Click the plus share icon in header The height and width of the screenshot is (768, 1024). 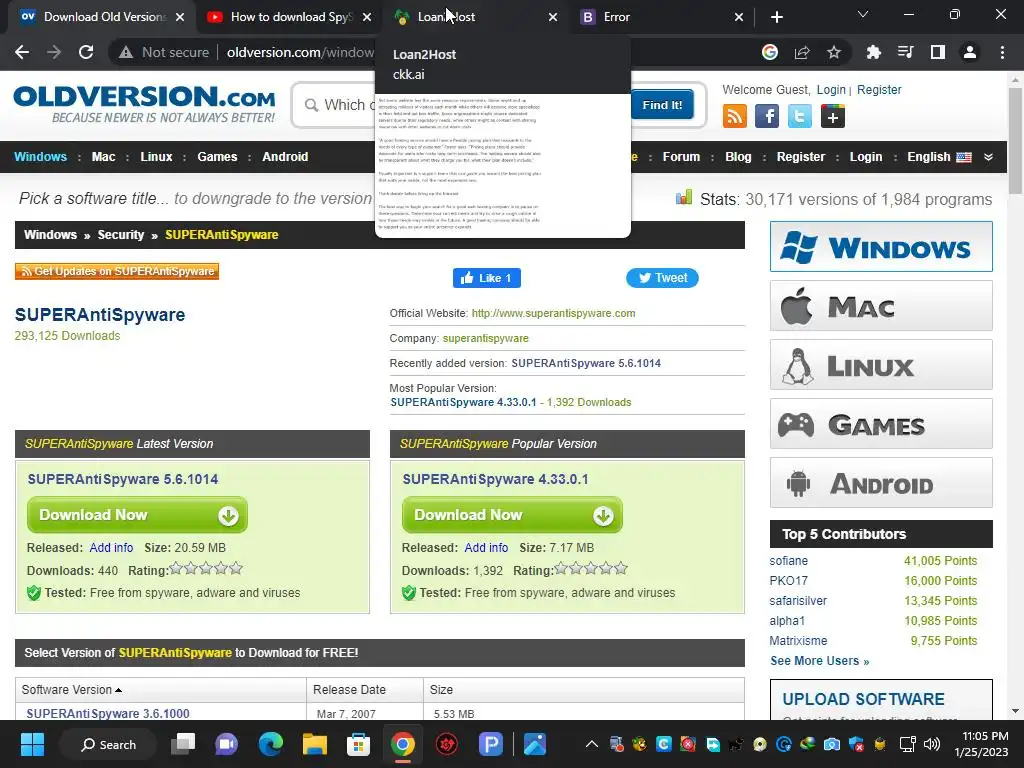833,116
